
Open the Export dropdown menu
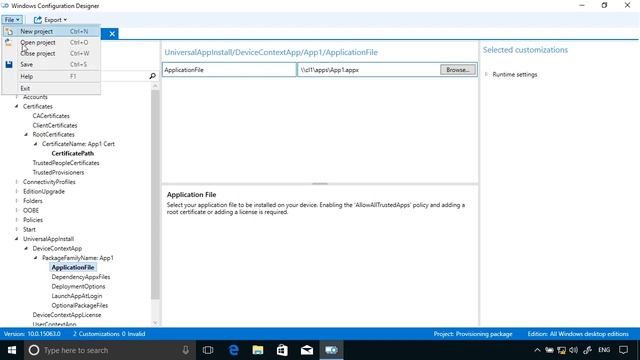(x=50, y=20)
